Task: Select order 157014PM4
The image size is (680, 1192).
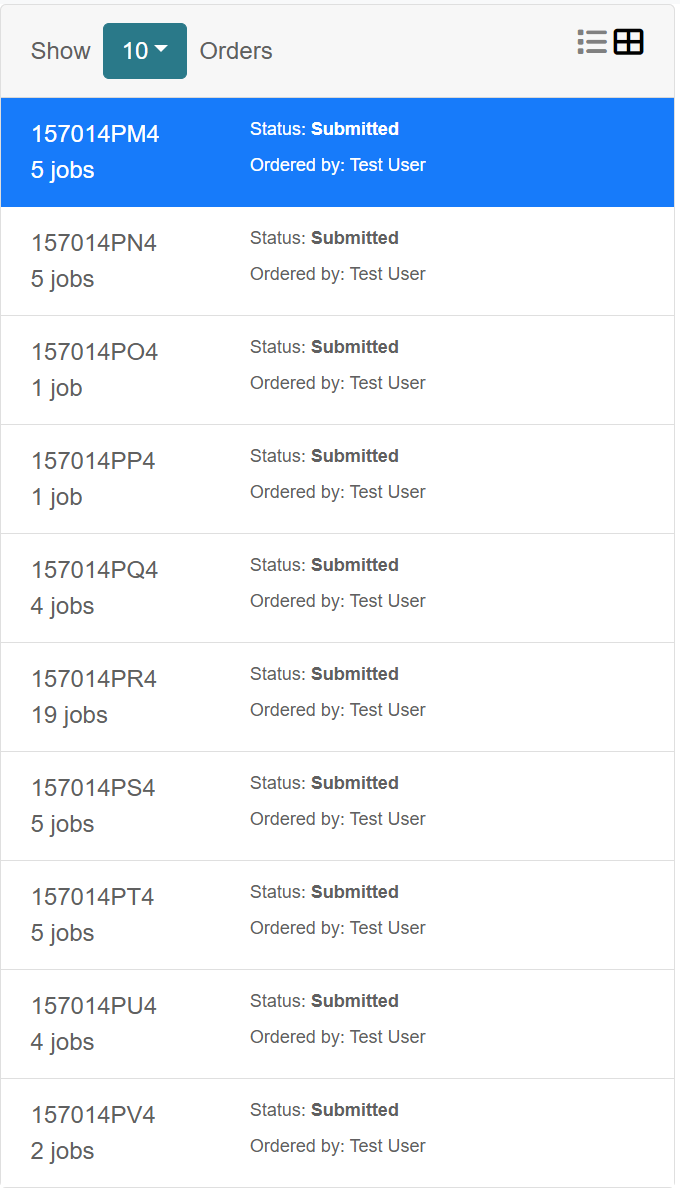Action: [x=338, y=152]
